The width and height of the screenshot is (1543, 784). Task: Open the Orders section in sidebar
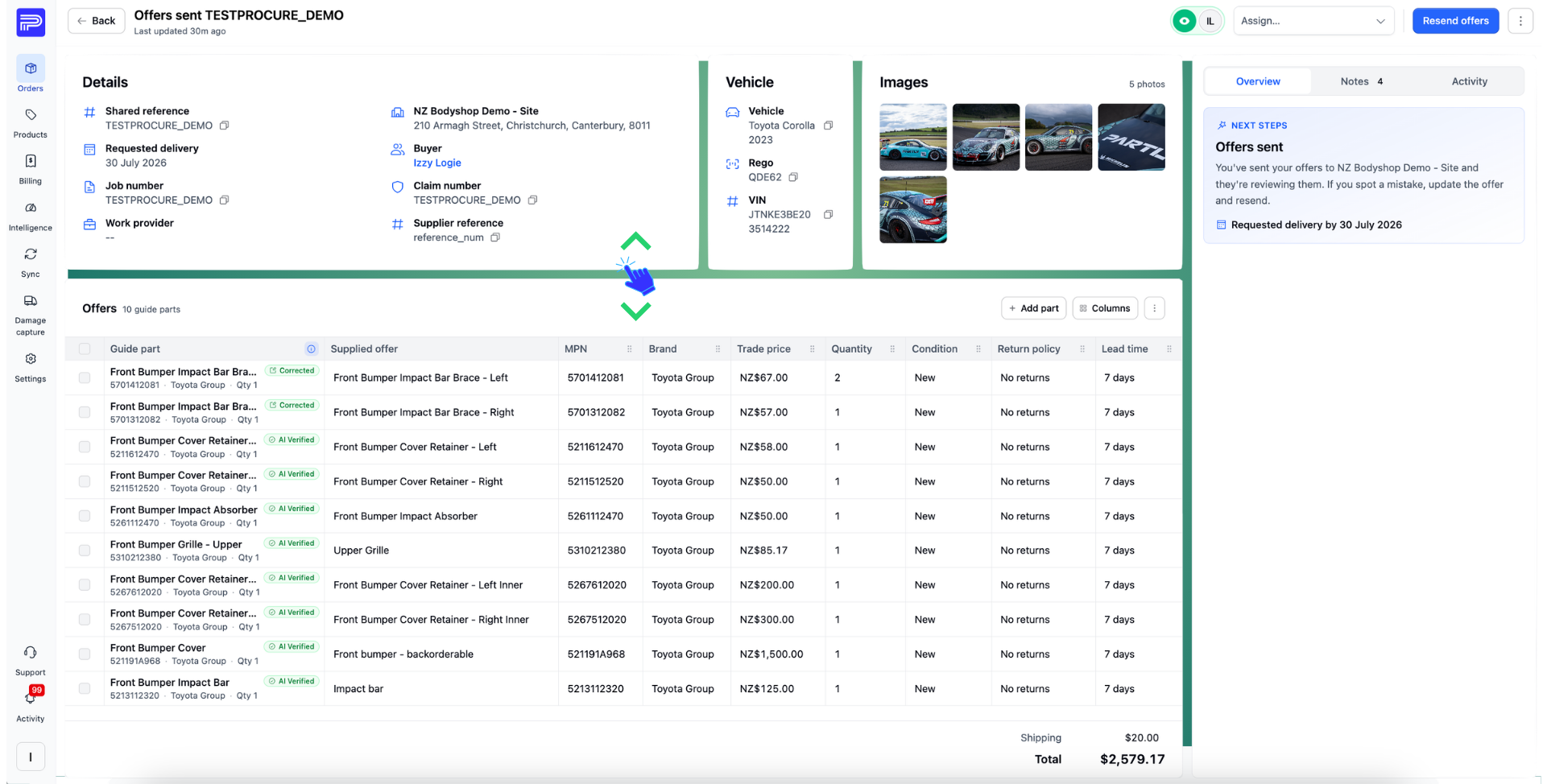[x=31, y=75]
